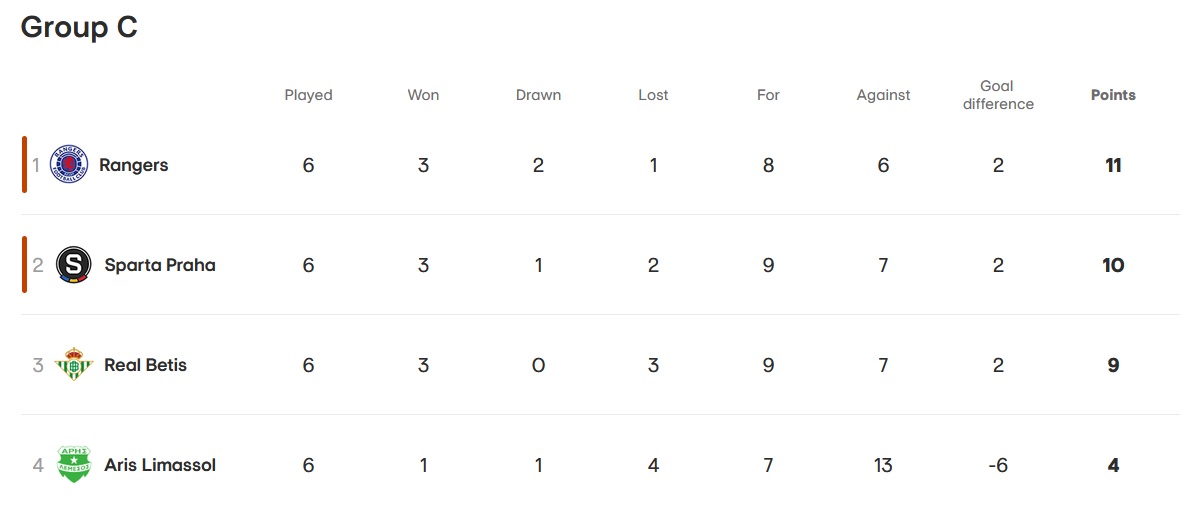Click the Goal difference column header
The image size is (1181, 511).
click(998, 95)
